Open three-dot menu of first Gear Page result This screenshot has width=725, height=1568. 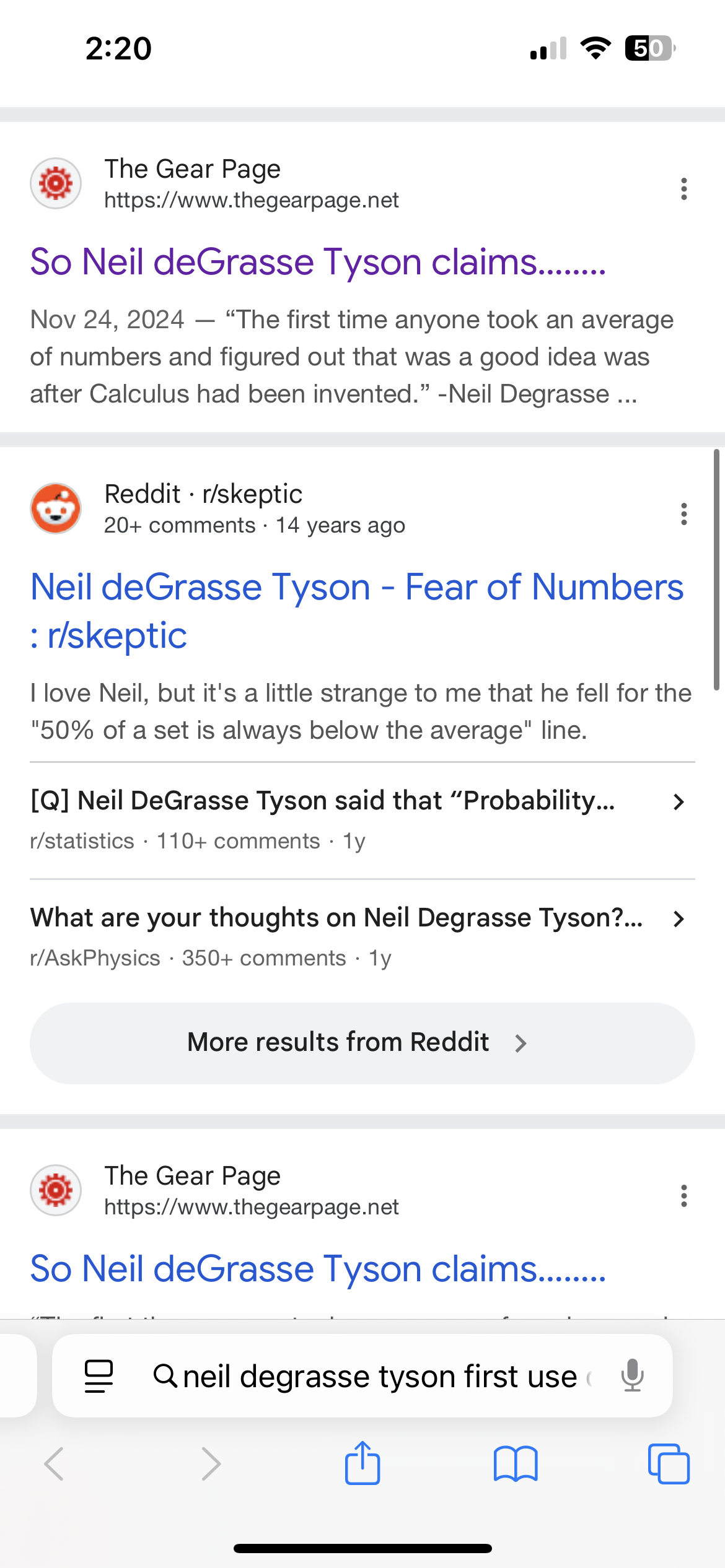click(x=683, y=189)
